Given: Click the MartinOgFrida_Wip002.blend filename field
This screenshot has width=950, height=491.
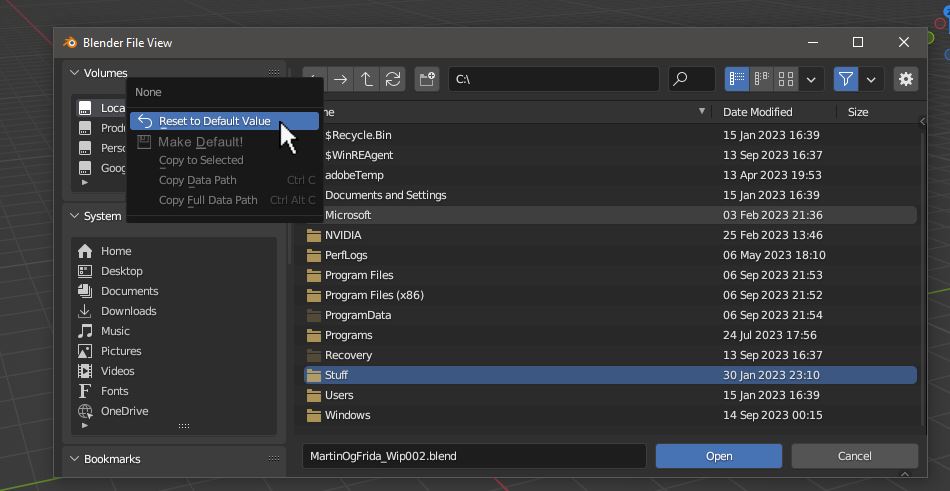Looking at the screenshot, I should click(x=474, y=456).
